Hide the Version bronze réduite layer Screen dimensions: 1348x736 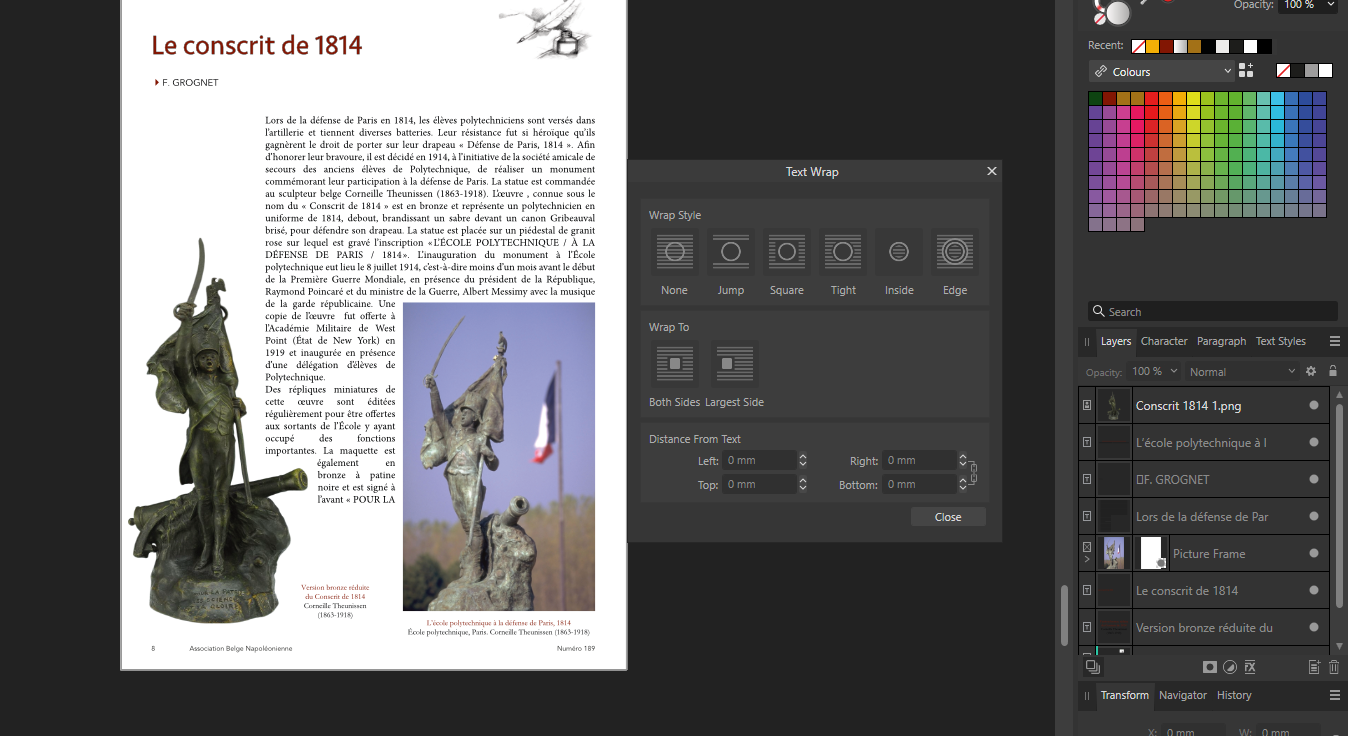[x=1314, y=628]
